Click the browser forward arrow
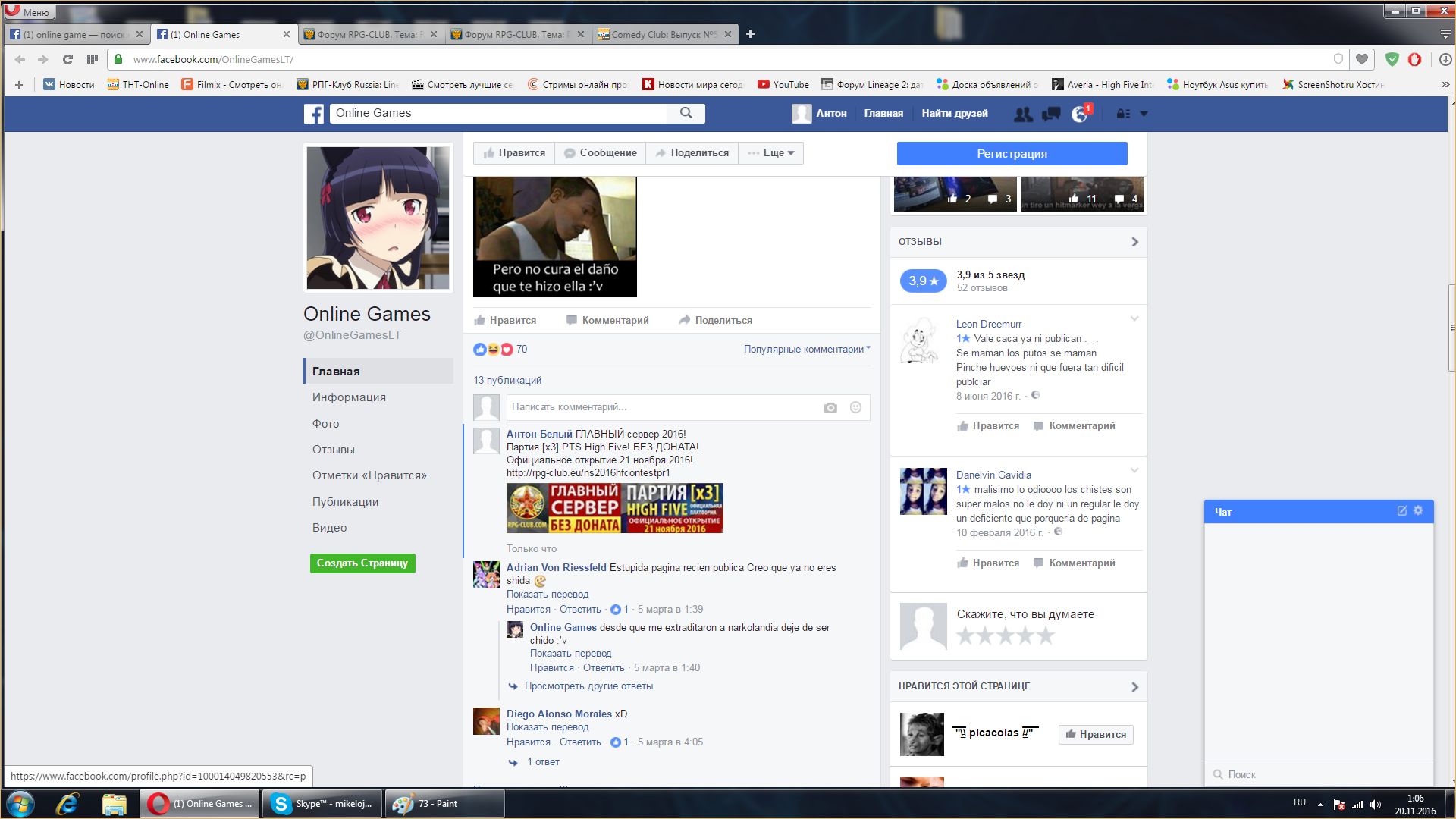The width and height of the screenshot is (1456, 819). (43, 59)
